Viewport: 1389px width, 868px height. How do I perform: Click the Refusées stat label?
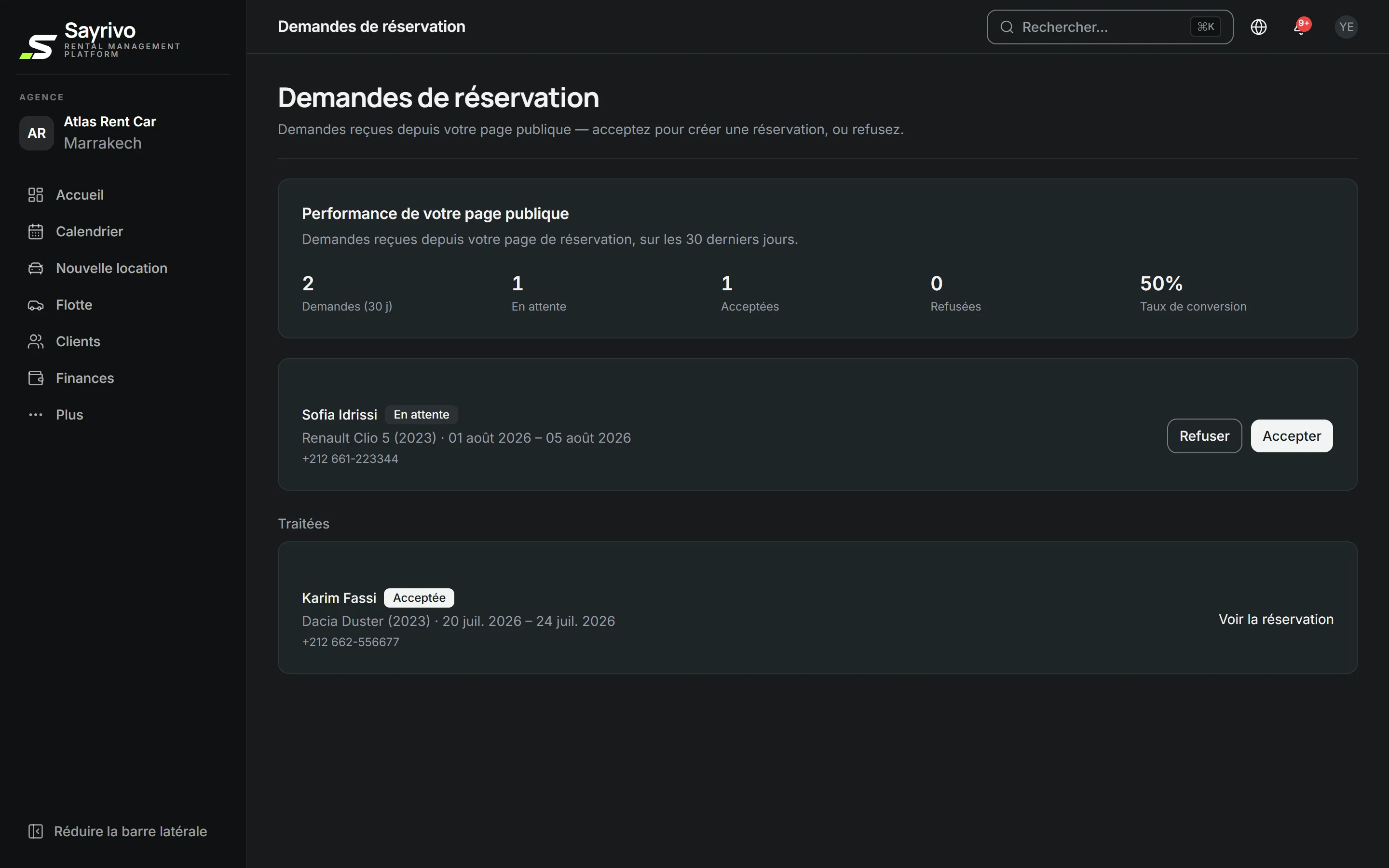click(x=955, y=307)
